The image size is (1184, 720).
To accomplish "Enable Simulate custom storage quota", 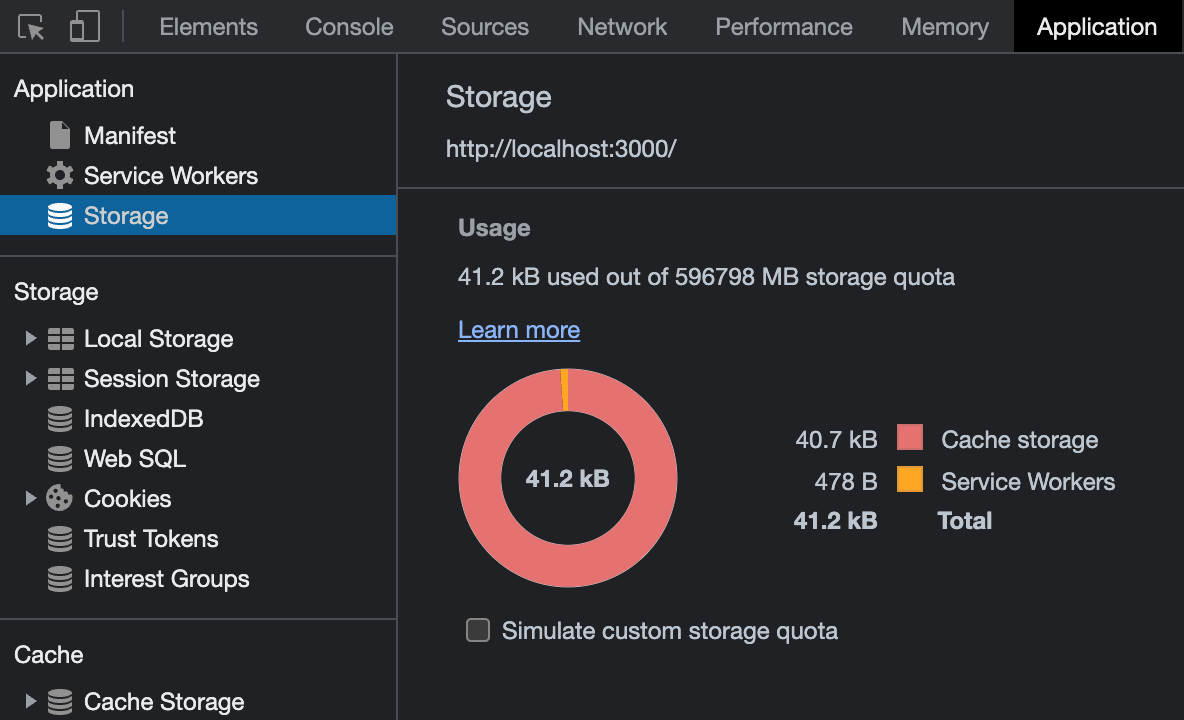I will click(x=477, y=630).
